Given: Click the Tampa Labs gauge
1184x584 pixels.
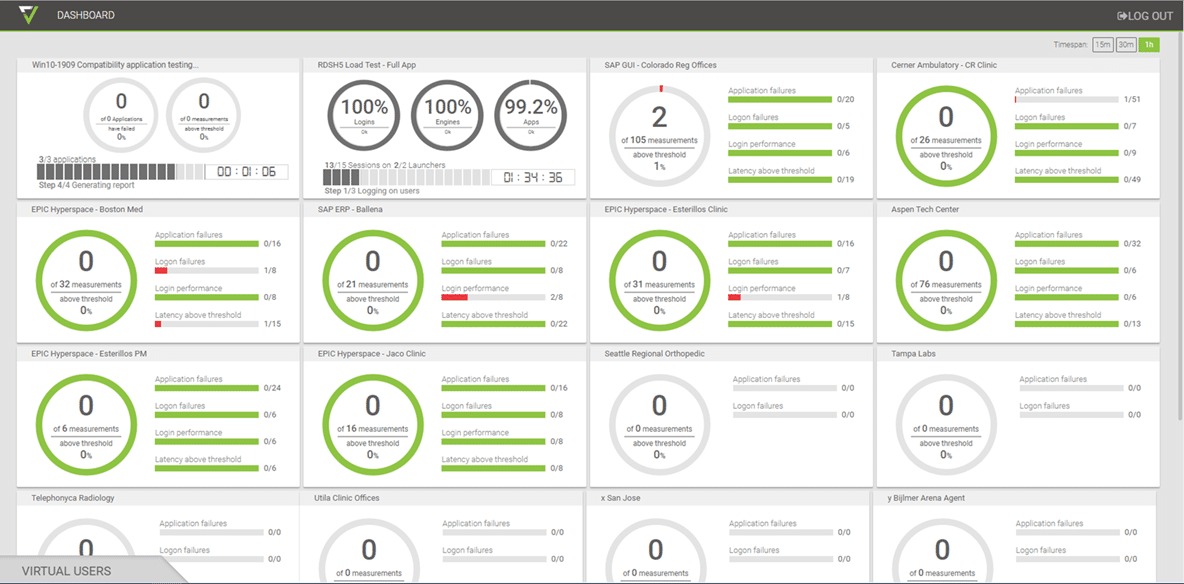Looking at the screenshot, I should pos(945,424).
